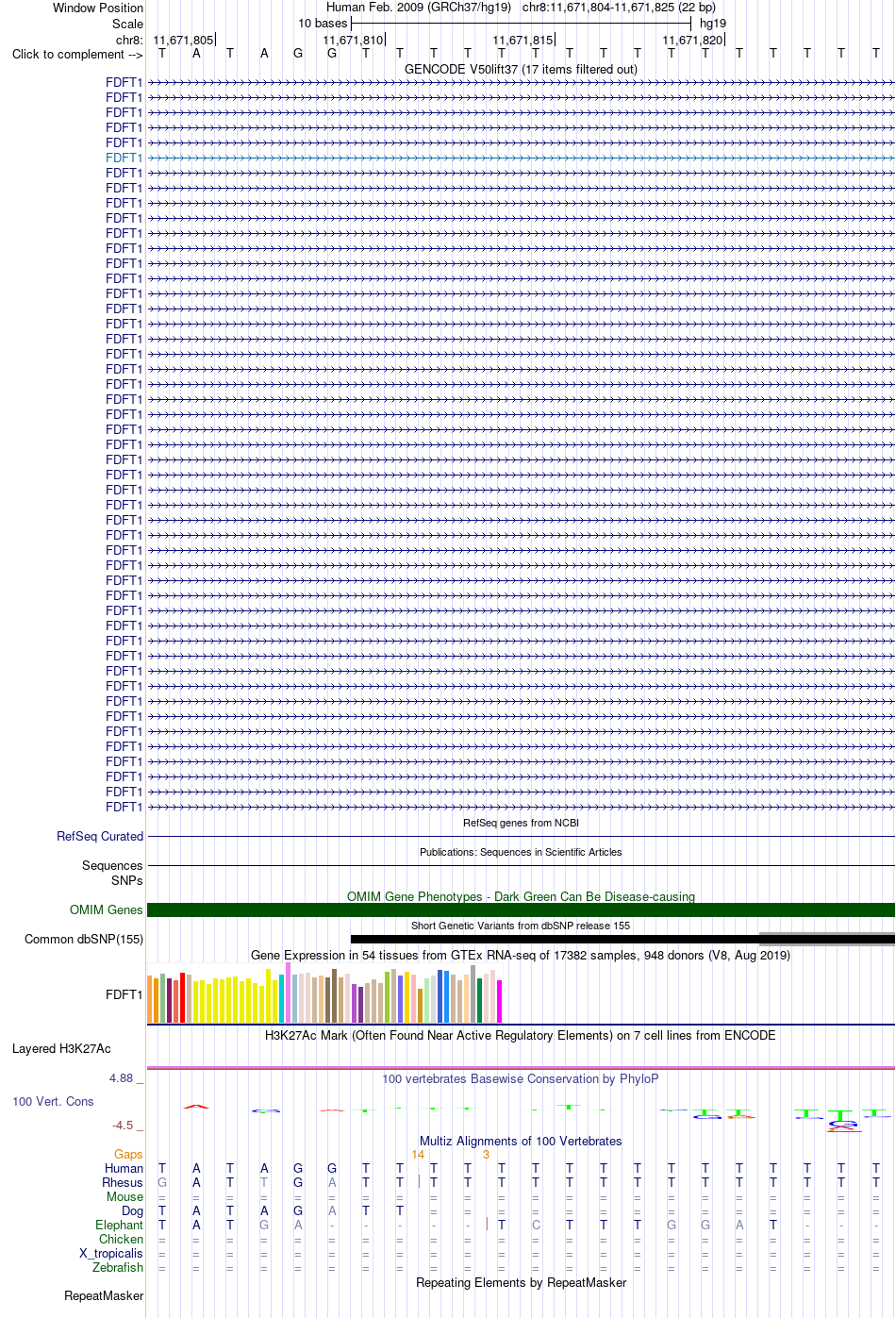Open the RefSeq Curated track label
This screenshot has width=896, height=1318.
100,836
